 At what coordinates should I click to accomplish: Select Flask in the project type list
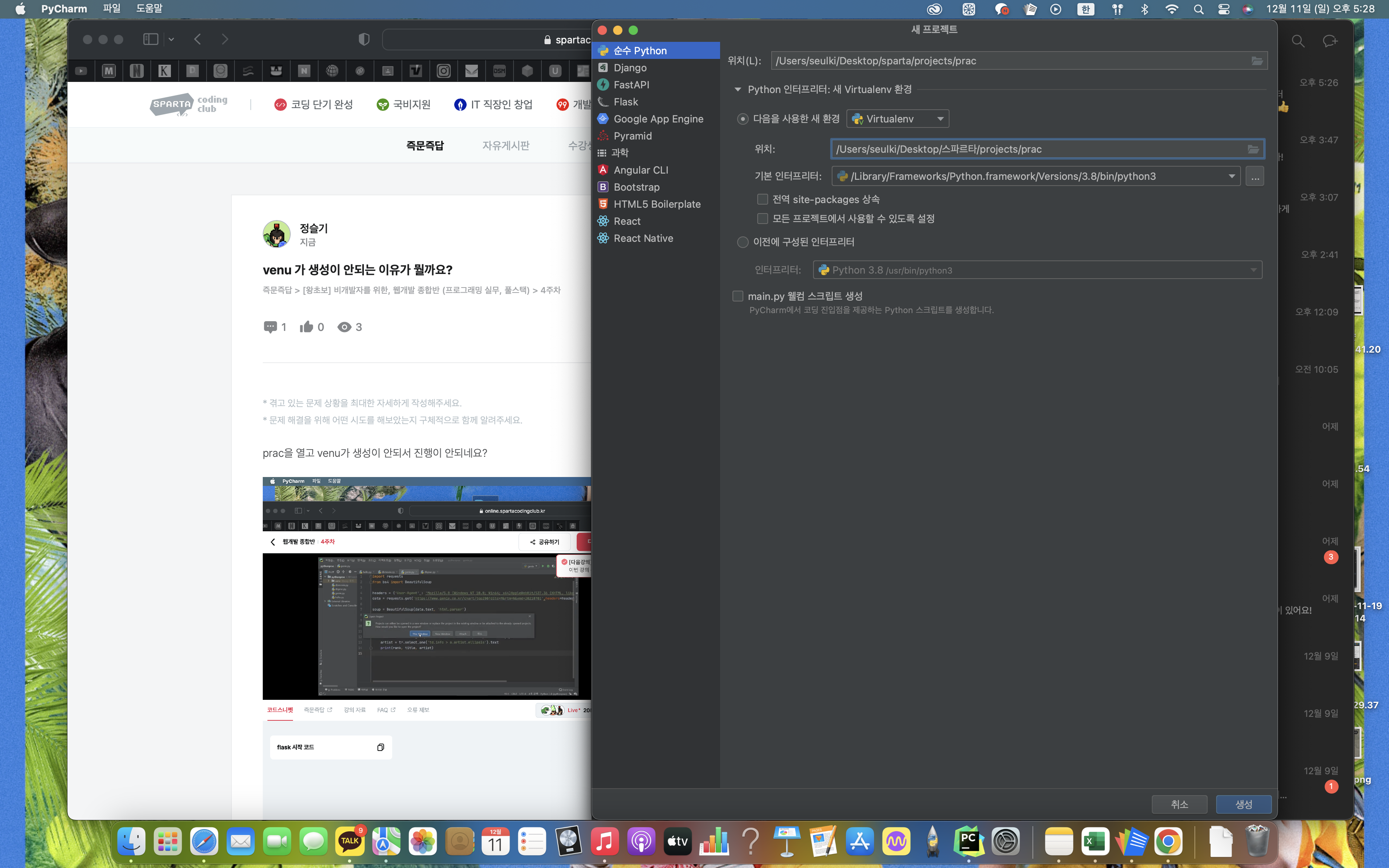pos(655,102)
